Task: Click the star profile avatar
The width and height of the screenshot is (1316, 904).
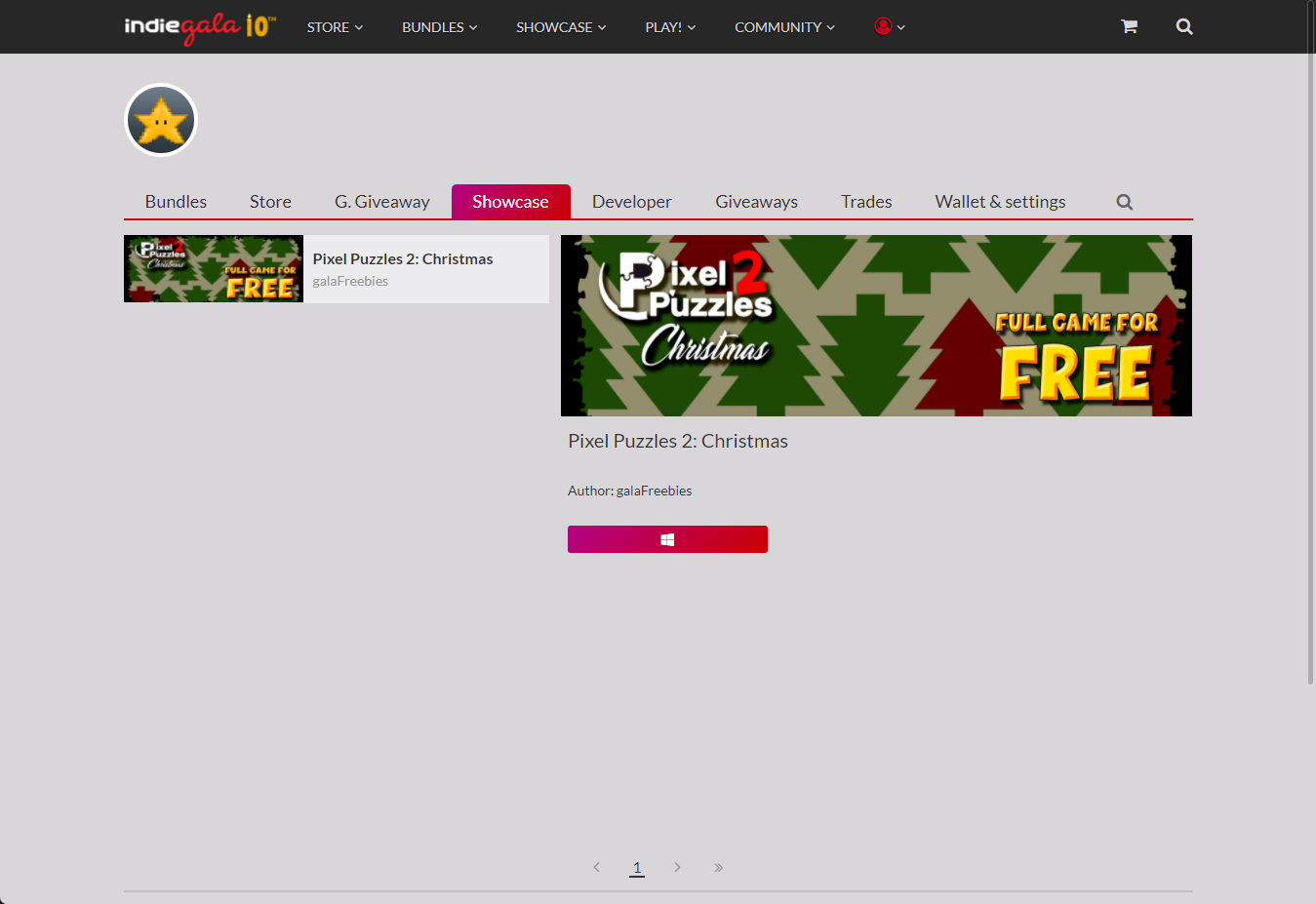Action: [x=161, y=120]
